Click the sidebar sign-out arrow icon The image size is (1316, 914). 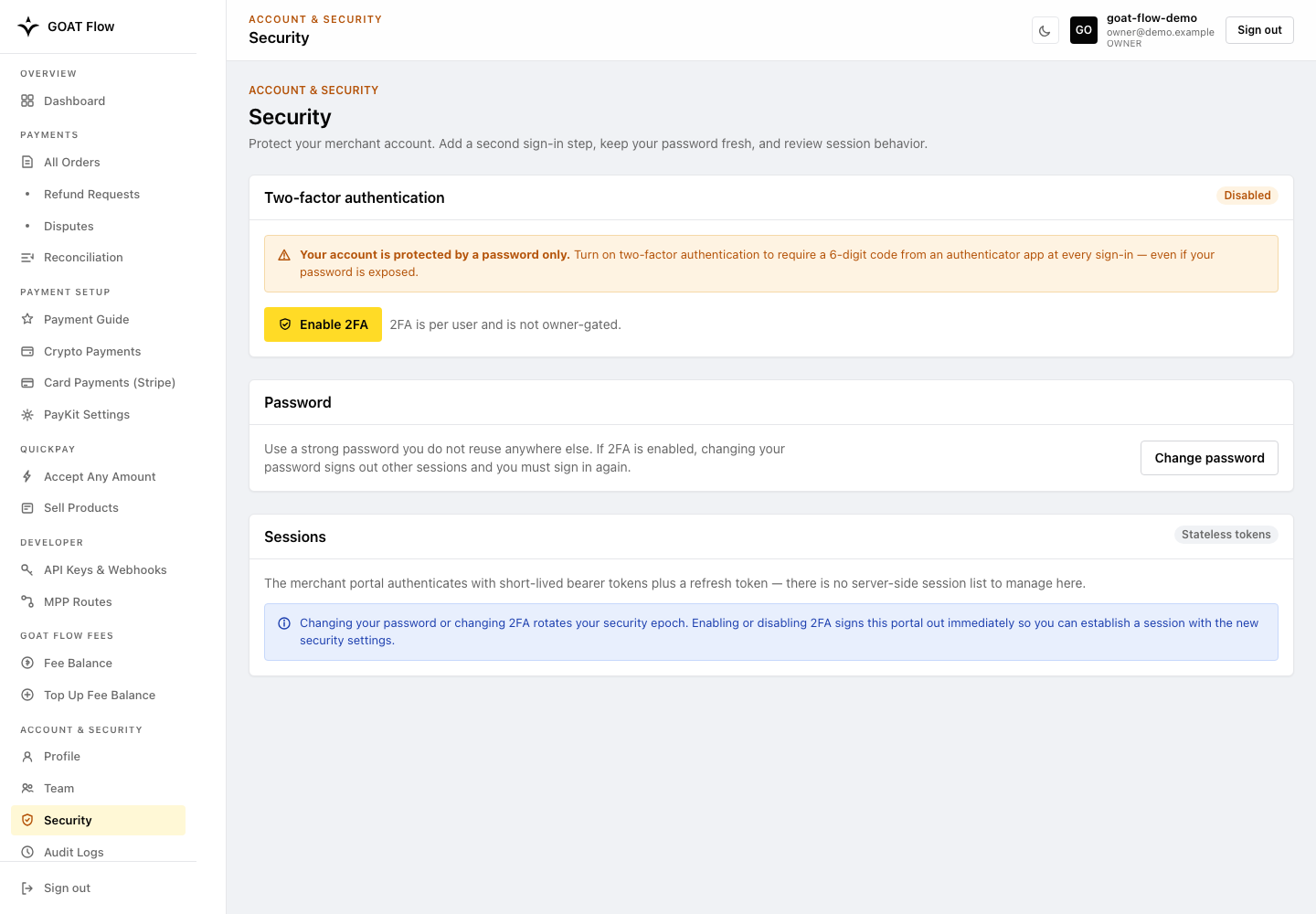click(x=27, y=887)
